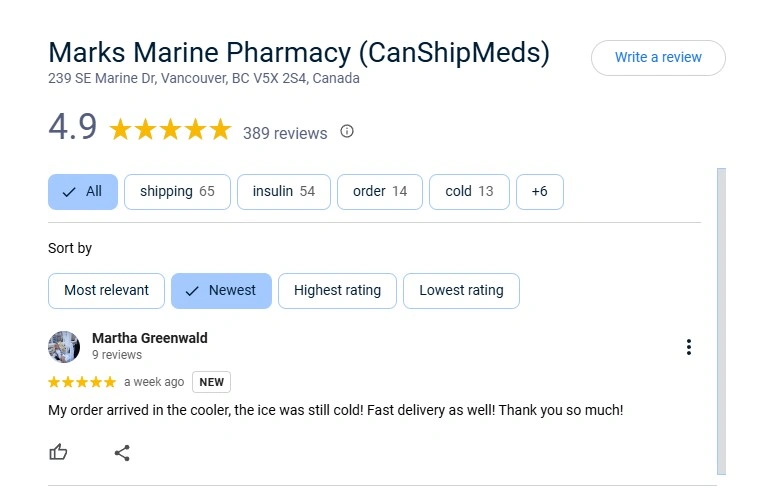Sort by Highest rating
The image size is (761, 497).
pyautogui.click(x=337, y=291)
